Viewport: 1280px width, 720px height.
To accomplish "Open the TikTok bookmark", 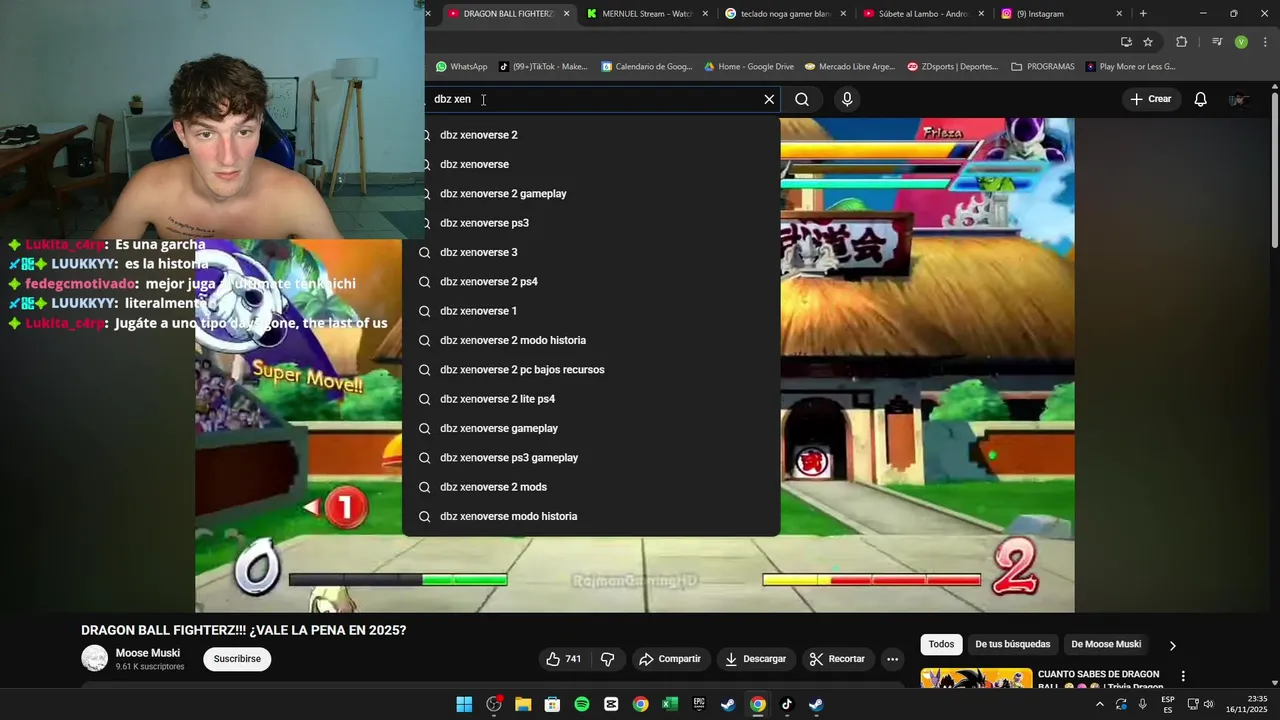I will click(x=543, y=67).
